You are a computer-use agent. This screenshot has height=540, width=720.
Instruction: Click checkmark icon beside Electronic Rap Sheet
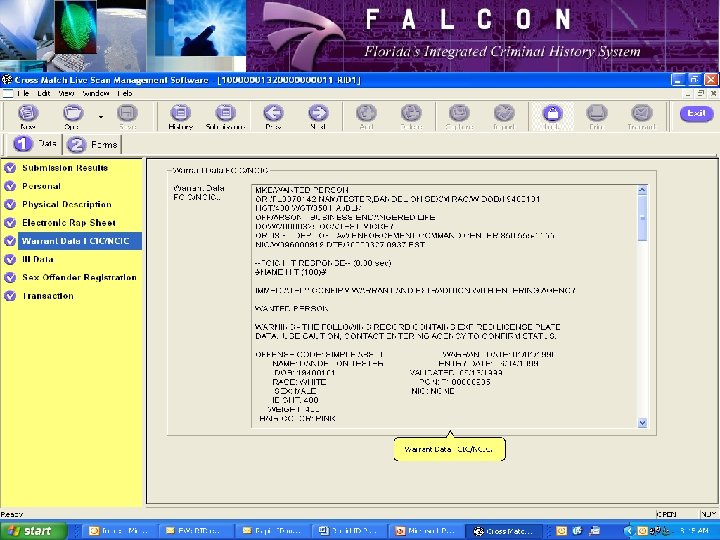[x=10, y=223]
